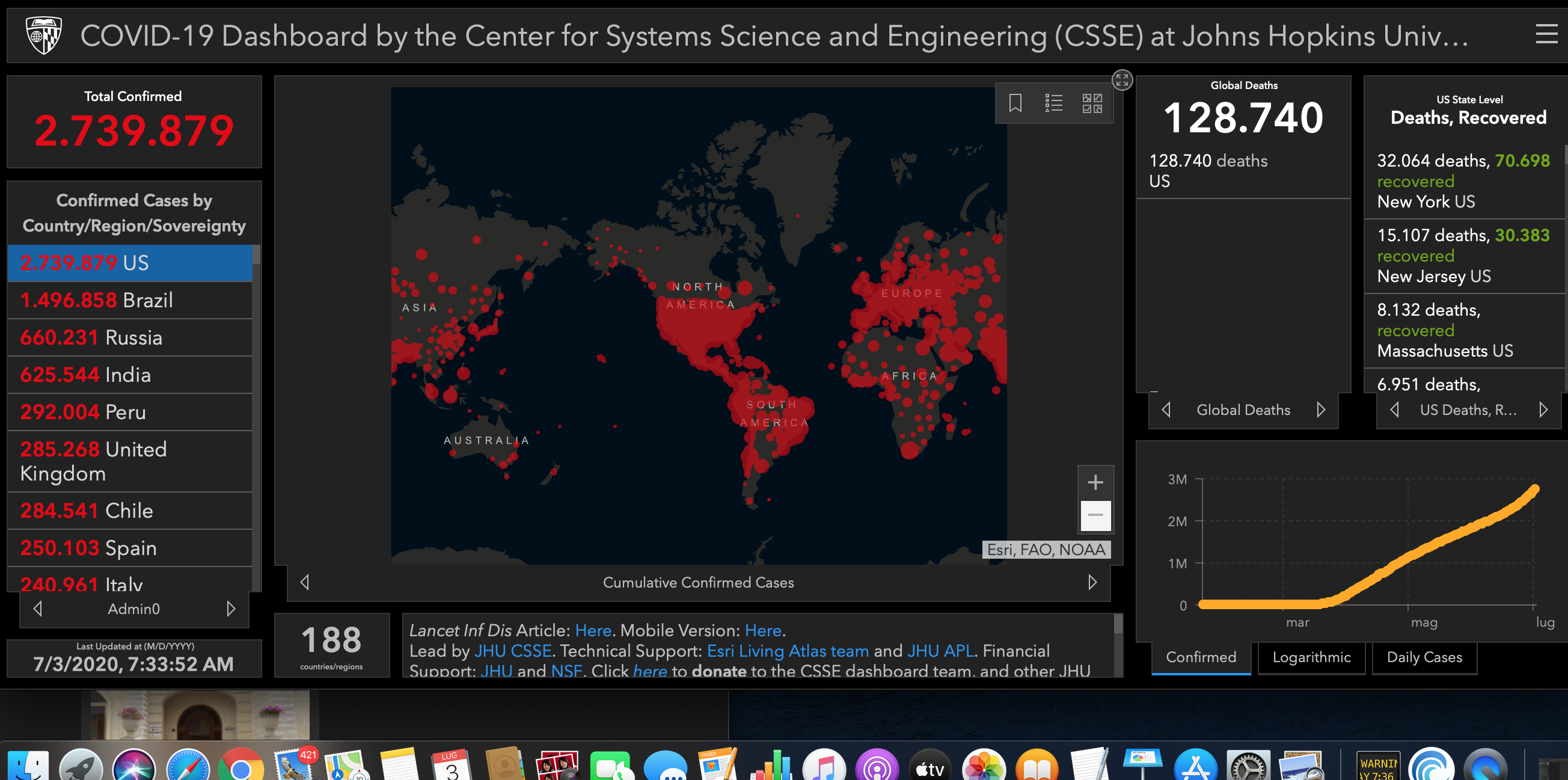1568x780 pixels.
Task: Launch Siri from the dock
Action: pos(134,766)
